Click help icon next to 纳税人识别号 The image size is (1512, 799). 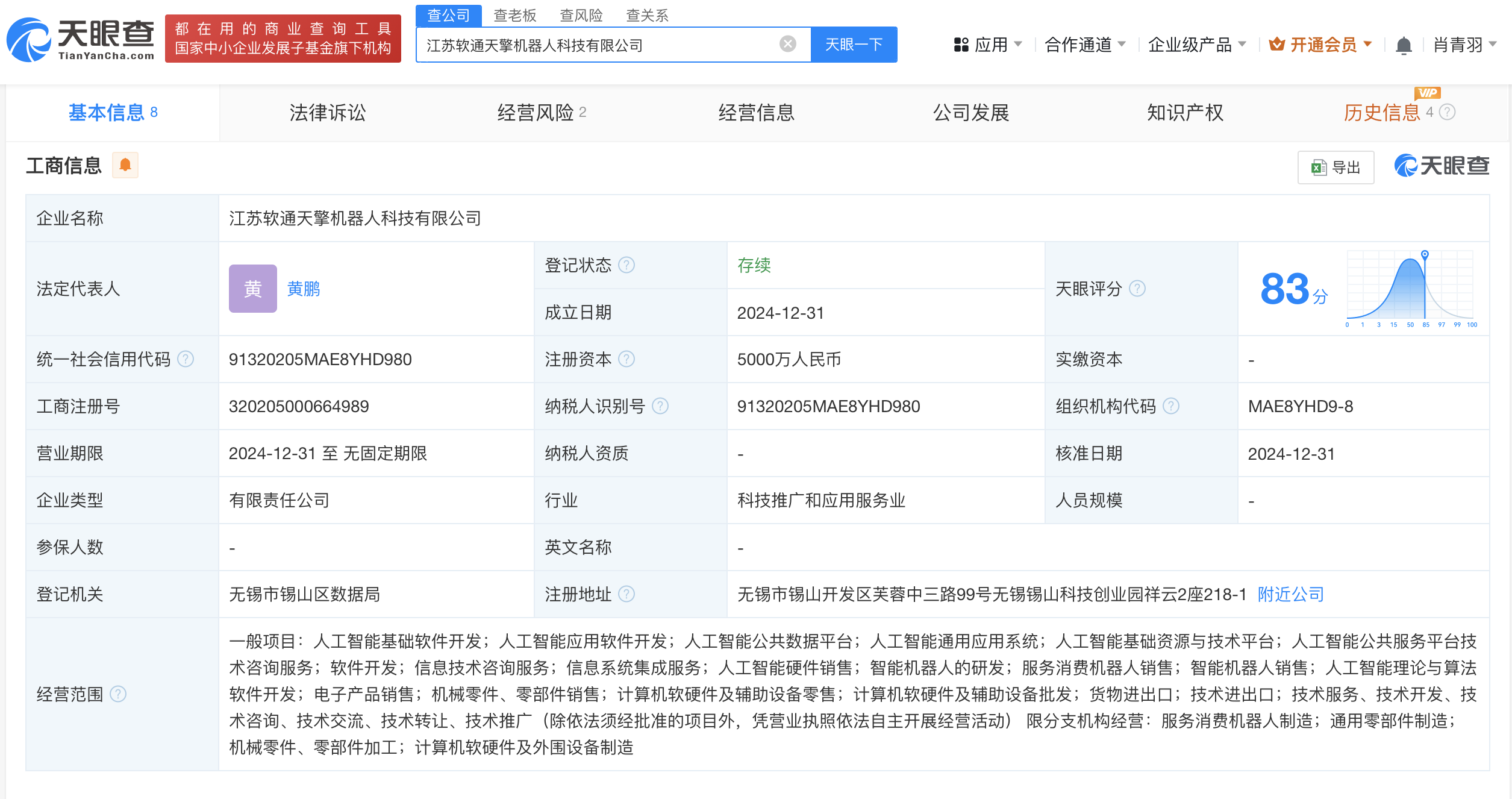(660, 406)
